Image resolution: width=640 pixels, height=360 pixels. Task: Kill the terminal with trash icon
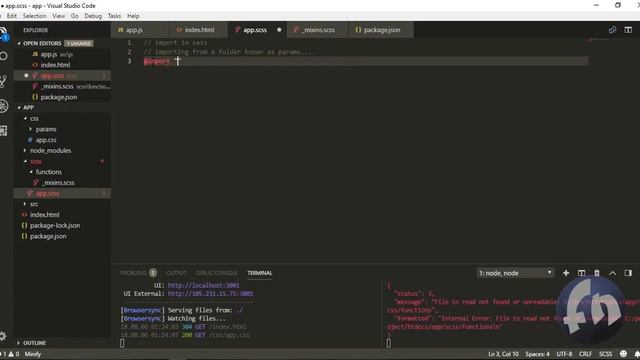tap(597, 273)
